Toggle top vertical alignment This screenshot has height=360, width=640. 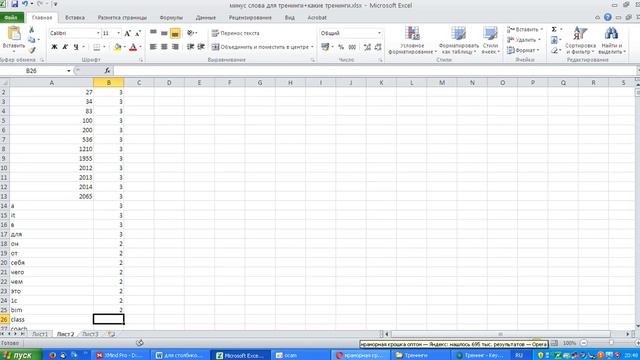153,33
